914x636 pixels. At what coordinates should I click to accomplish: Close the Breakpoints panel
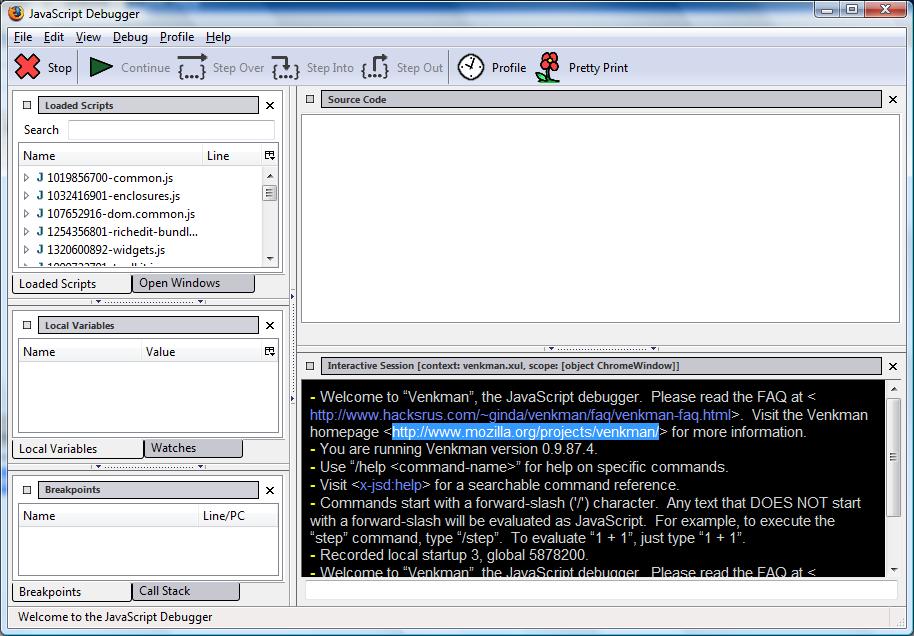[x=270, y=490]
